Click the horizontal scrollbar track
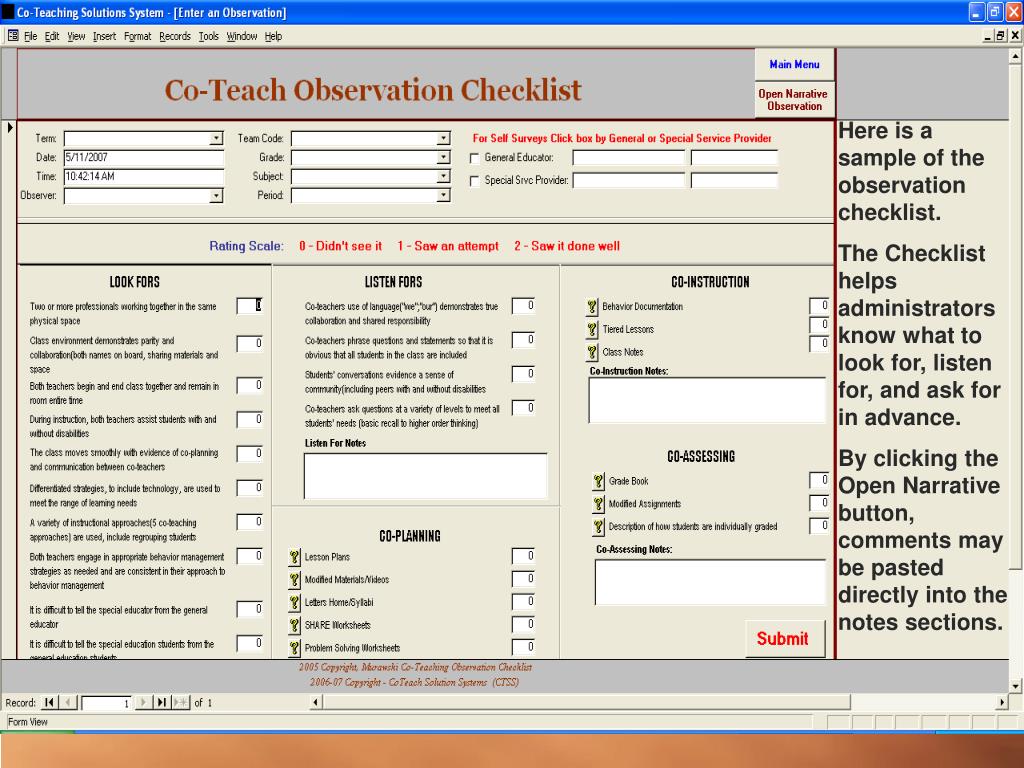The width and height of the screenshot is (1024, 768). (x=923, y=703)
